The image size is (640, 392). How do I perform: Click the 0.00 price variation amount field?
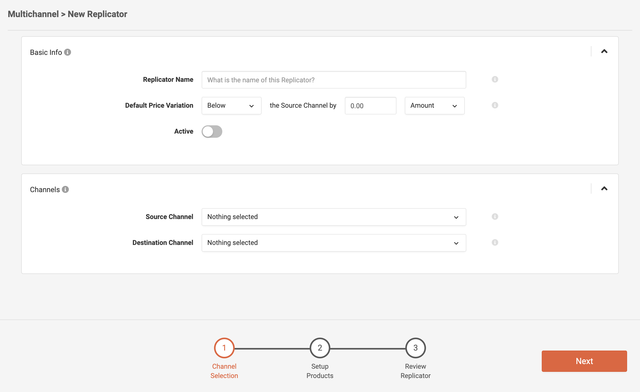[371, 106]
